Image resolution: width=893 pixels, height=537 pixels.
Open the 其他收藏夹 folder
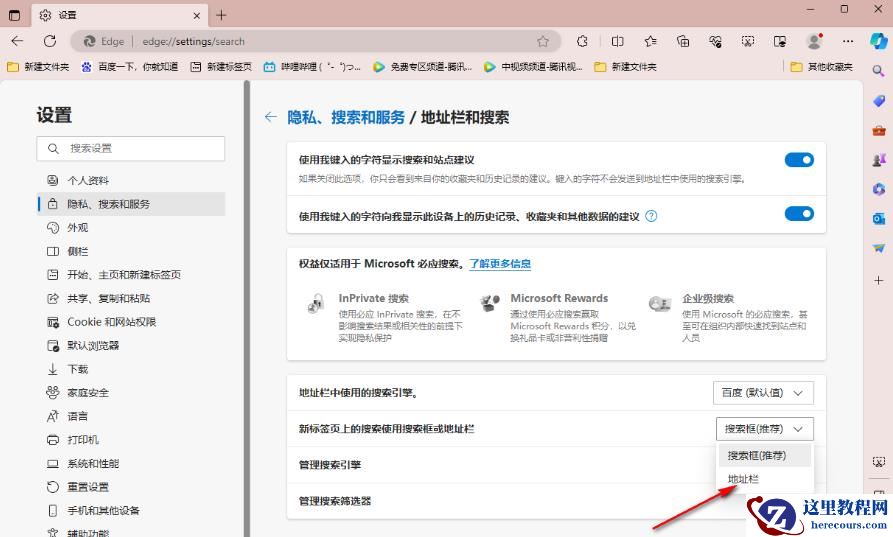(822, 67)
